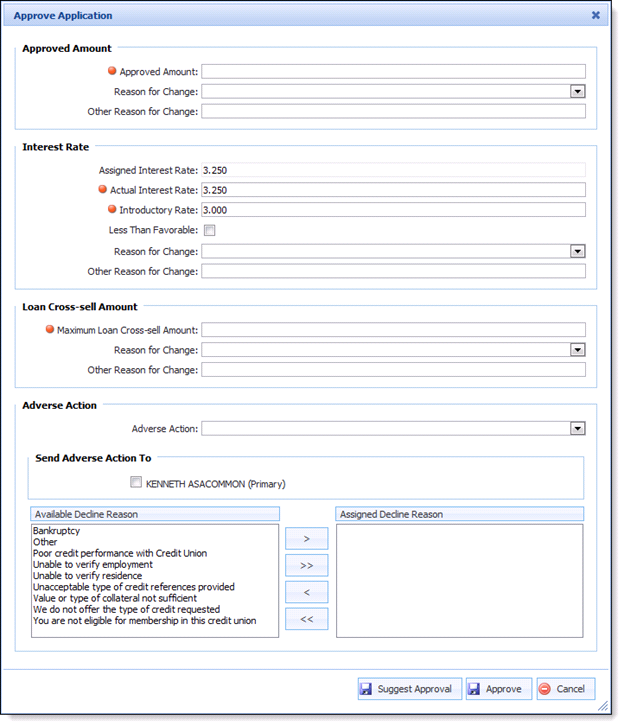
Task: Select Value or type of collateral not sufficient
Action: [x=115, y=598]
